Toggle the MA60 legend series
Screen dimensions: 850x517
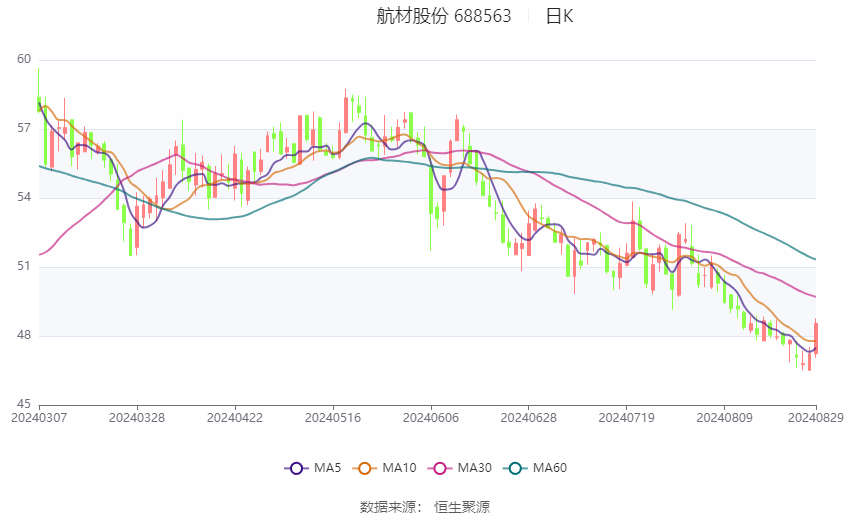(x=535, y=468)
